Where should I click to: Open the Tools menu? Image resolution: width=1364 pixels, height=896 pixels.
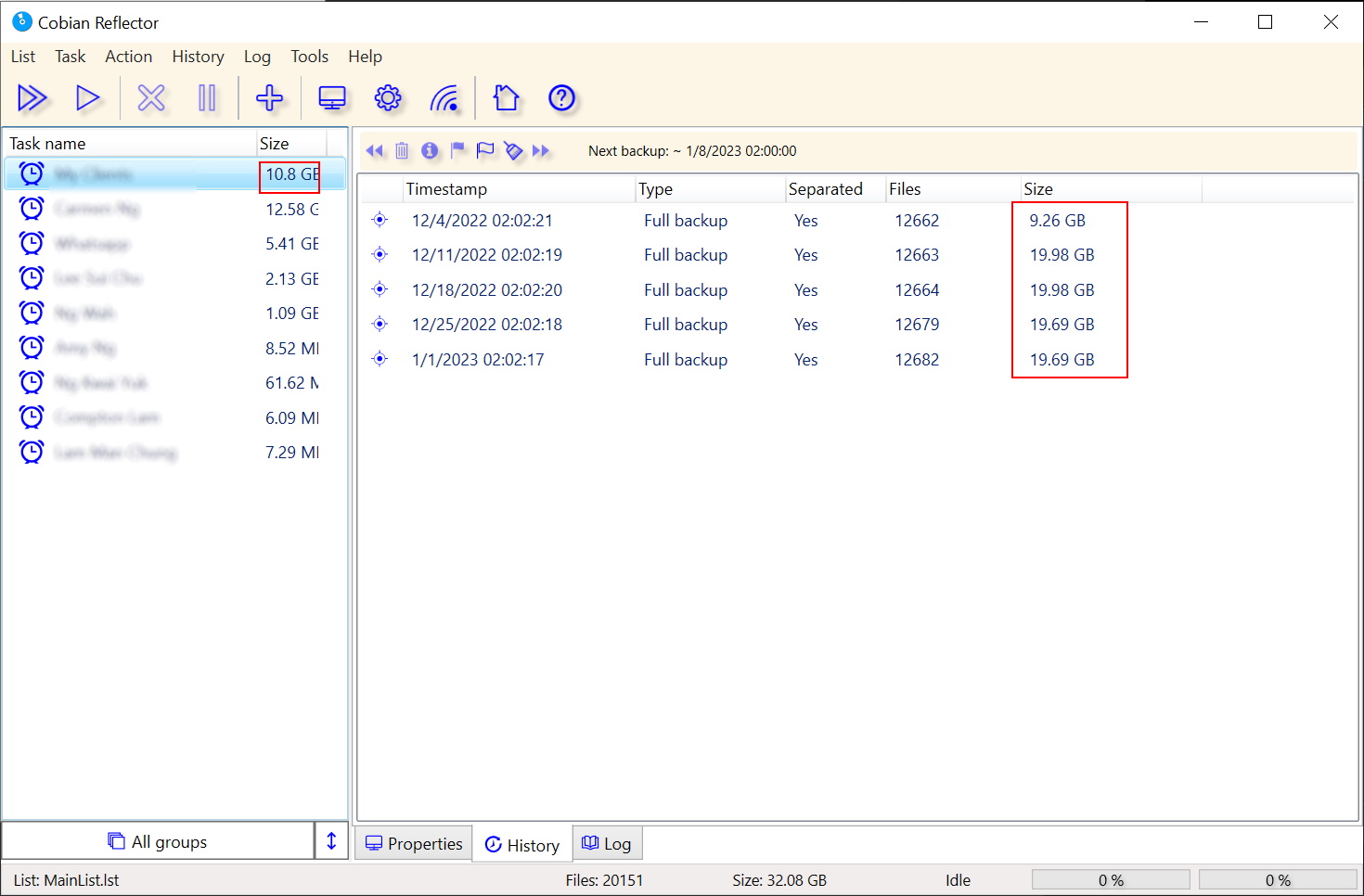310,57
